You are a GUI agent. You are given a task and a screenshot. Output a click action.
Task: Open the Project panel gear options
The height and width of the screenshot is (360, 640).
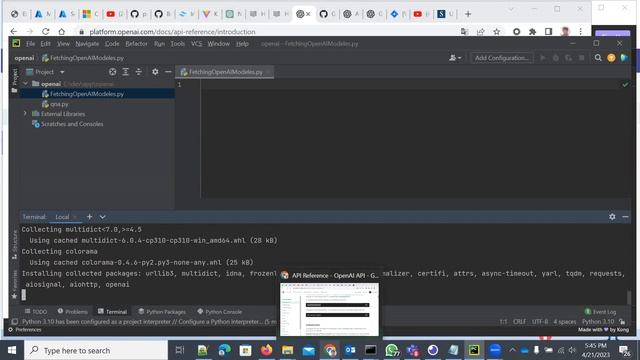pos(155,72)
